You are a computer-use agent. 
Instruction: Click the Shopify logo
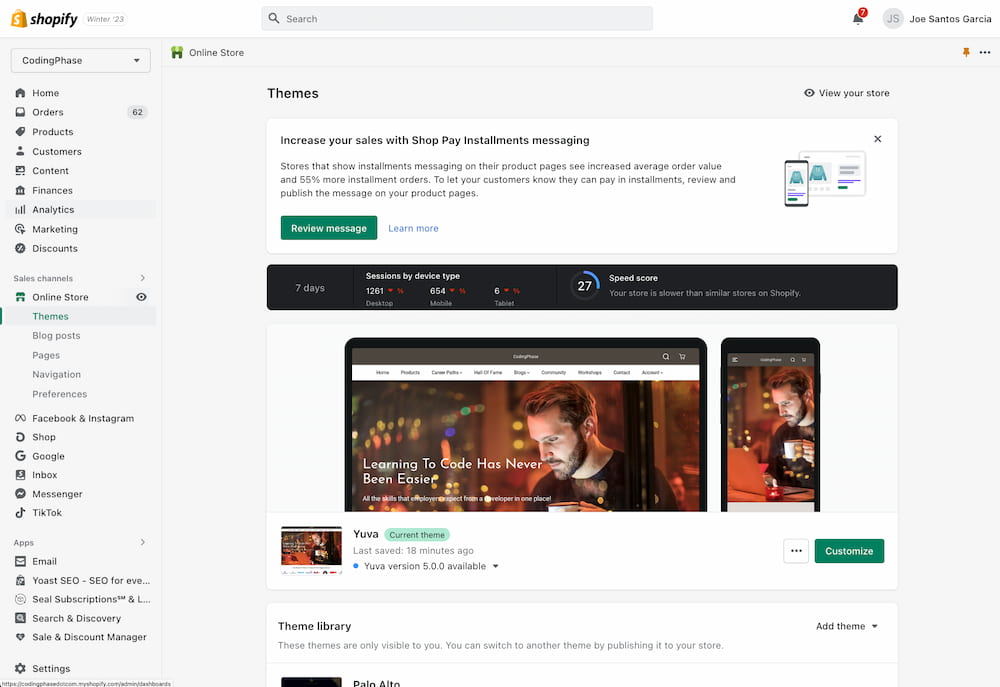coord(44,19)
